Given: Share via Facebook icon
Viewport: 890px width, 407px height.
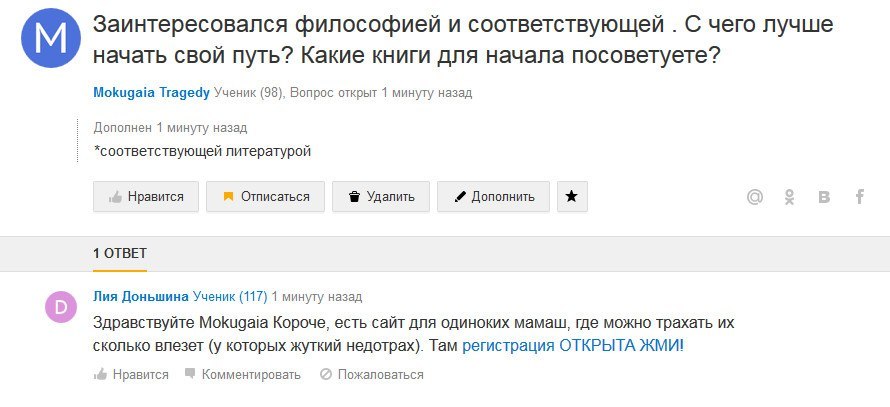Looking at the screenshot, I should pyautogui.click(x=860, y=197).
